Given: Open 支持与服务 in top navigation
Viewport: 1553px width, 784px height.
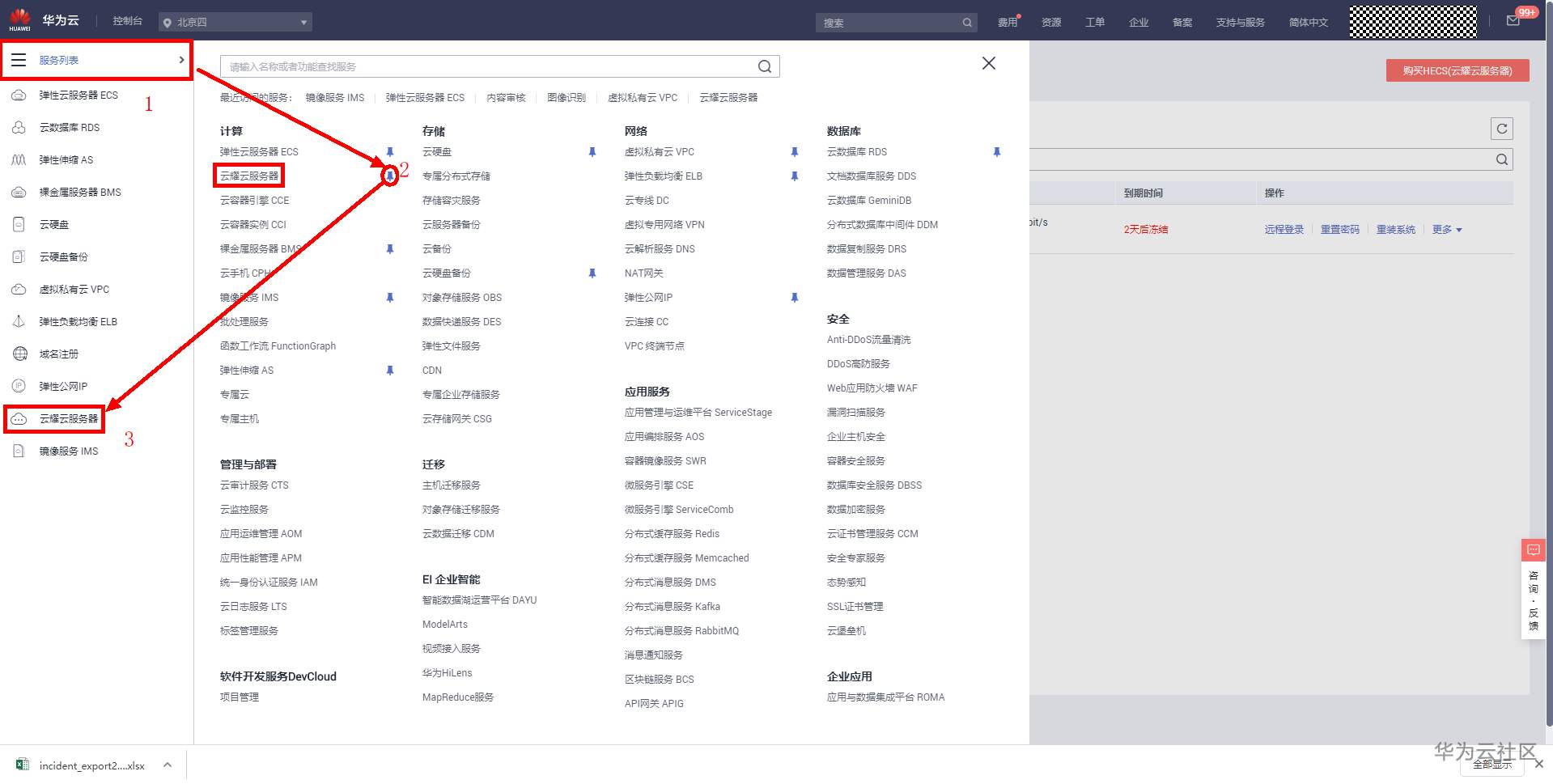Looking at the screenshot, I should pos(1241,23).
